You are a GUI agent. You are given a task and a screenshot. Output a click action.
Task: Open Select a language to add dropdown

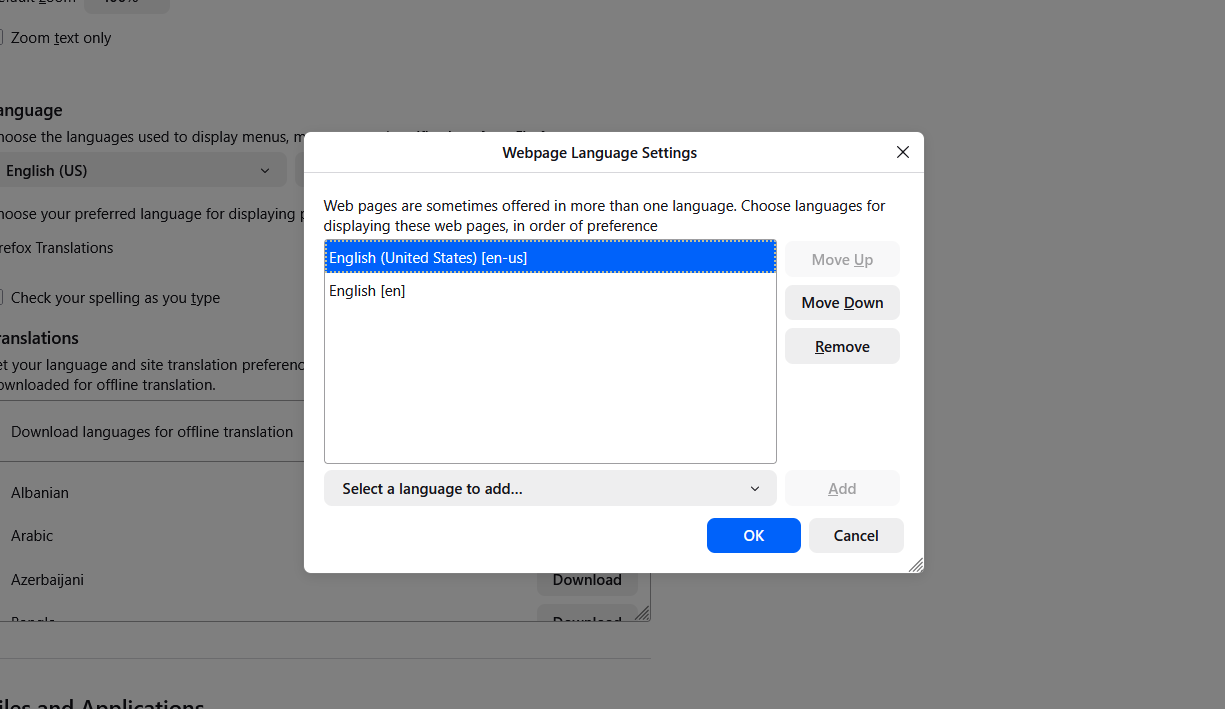pyautogui.click(x=550, y=488)
